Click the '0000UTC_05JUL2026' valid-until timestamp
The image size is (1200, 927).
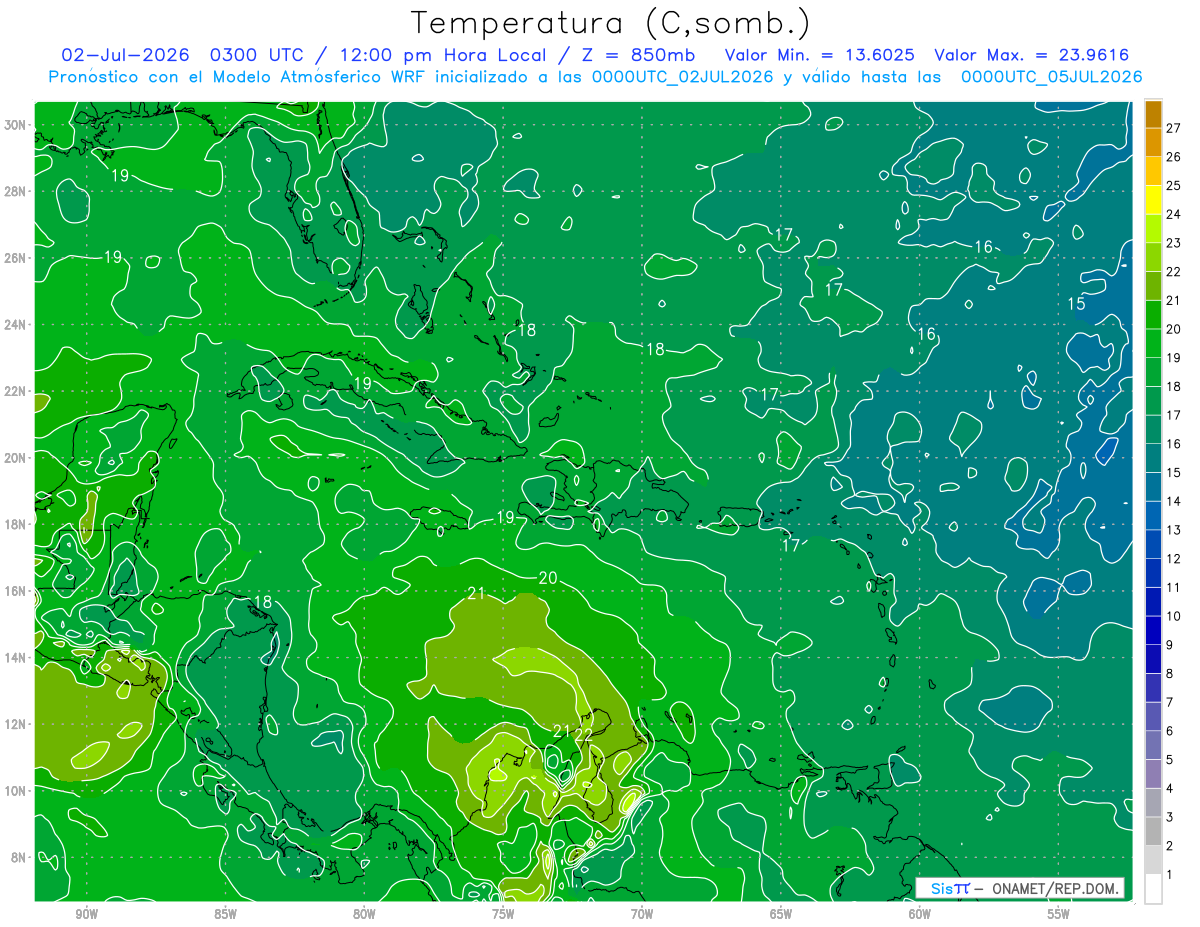pos(1052,76)
